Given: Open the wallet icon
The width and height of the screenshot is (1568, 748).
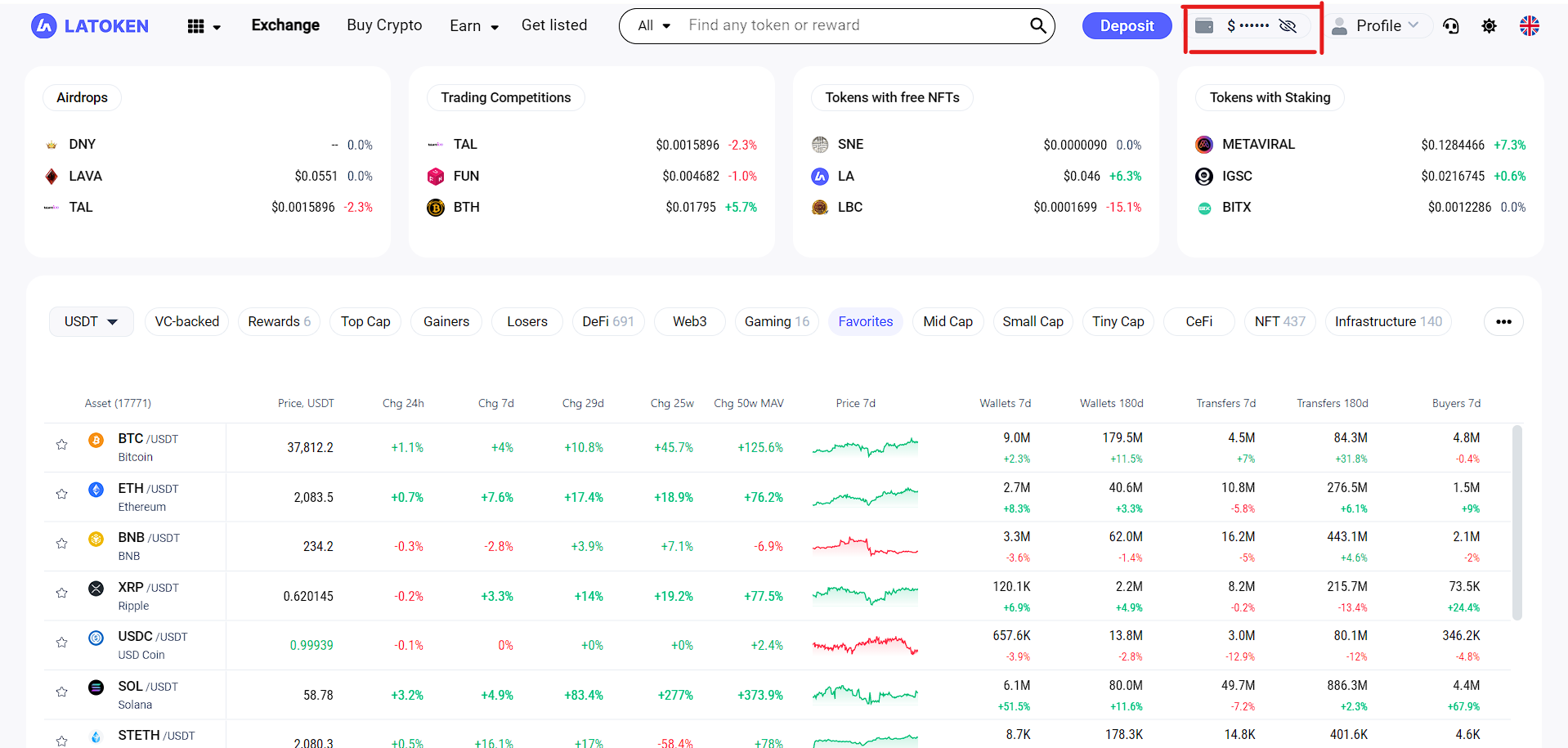Looking at the screenshot, I should click(1204, 25).
